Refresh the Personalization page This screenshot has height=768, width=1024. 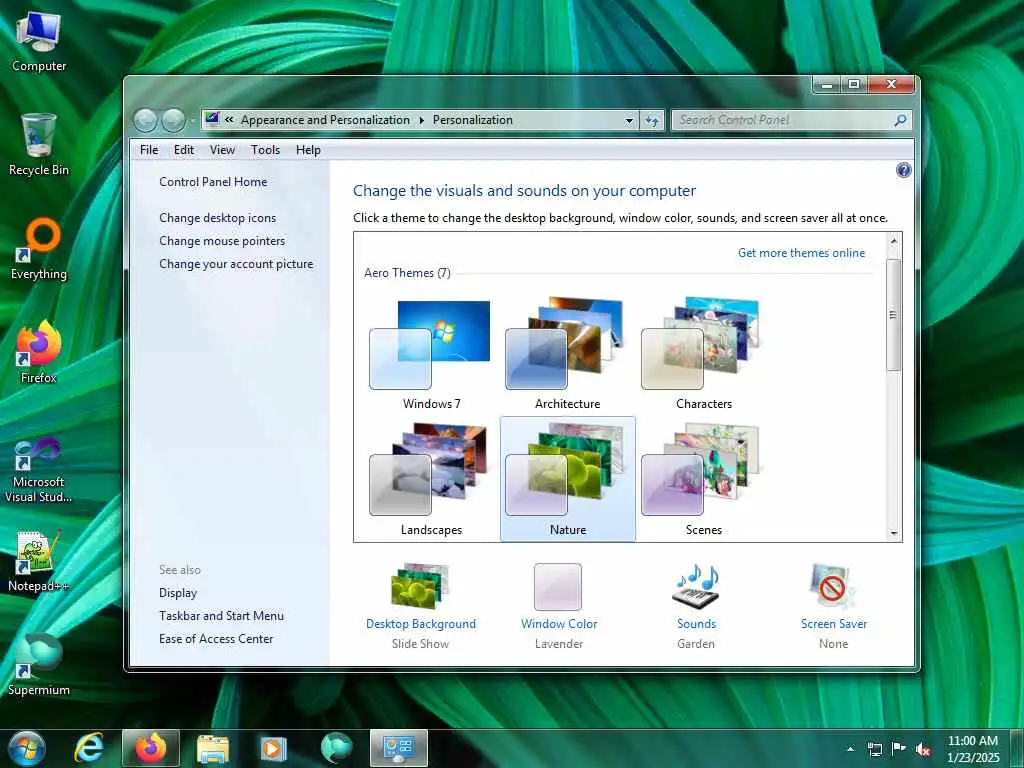[652, 120]
